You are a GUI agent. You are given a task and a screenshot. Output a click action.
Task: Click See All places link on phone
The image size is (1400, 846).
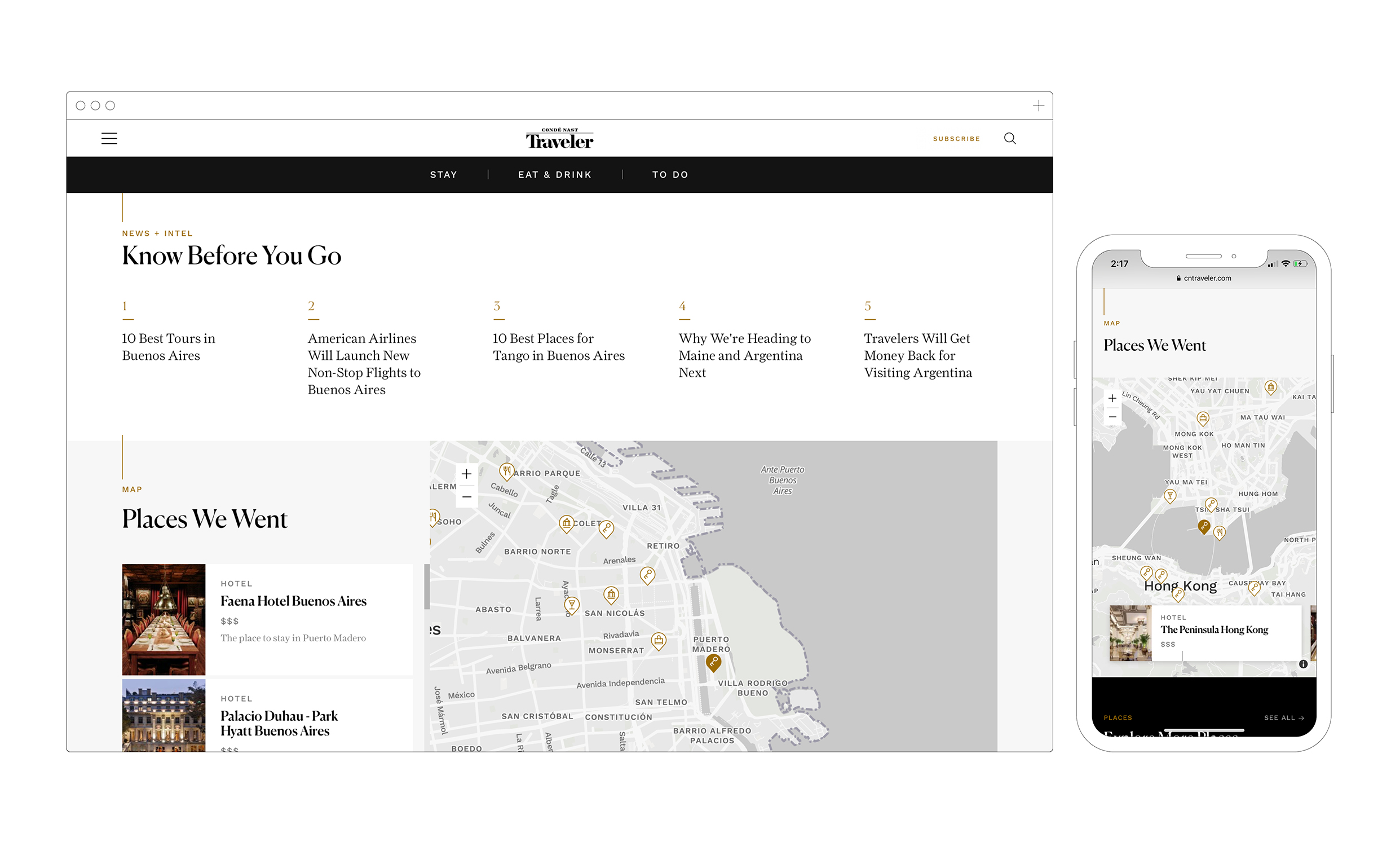click(1283, 718)
